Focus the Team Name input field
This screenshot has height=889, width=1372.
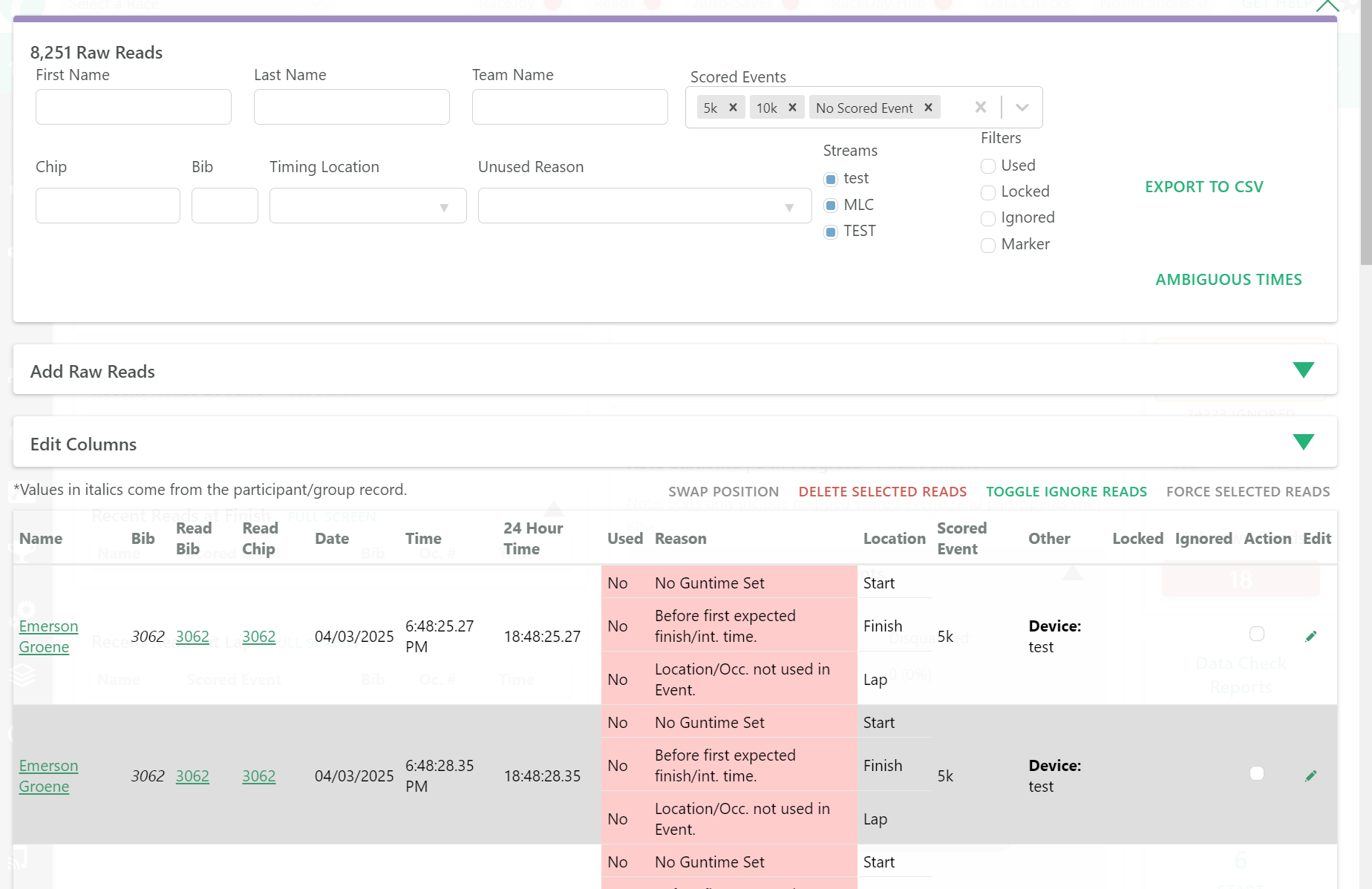570,107
